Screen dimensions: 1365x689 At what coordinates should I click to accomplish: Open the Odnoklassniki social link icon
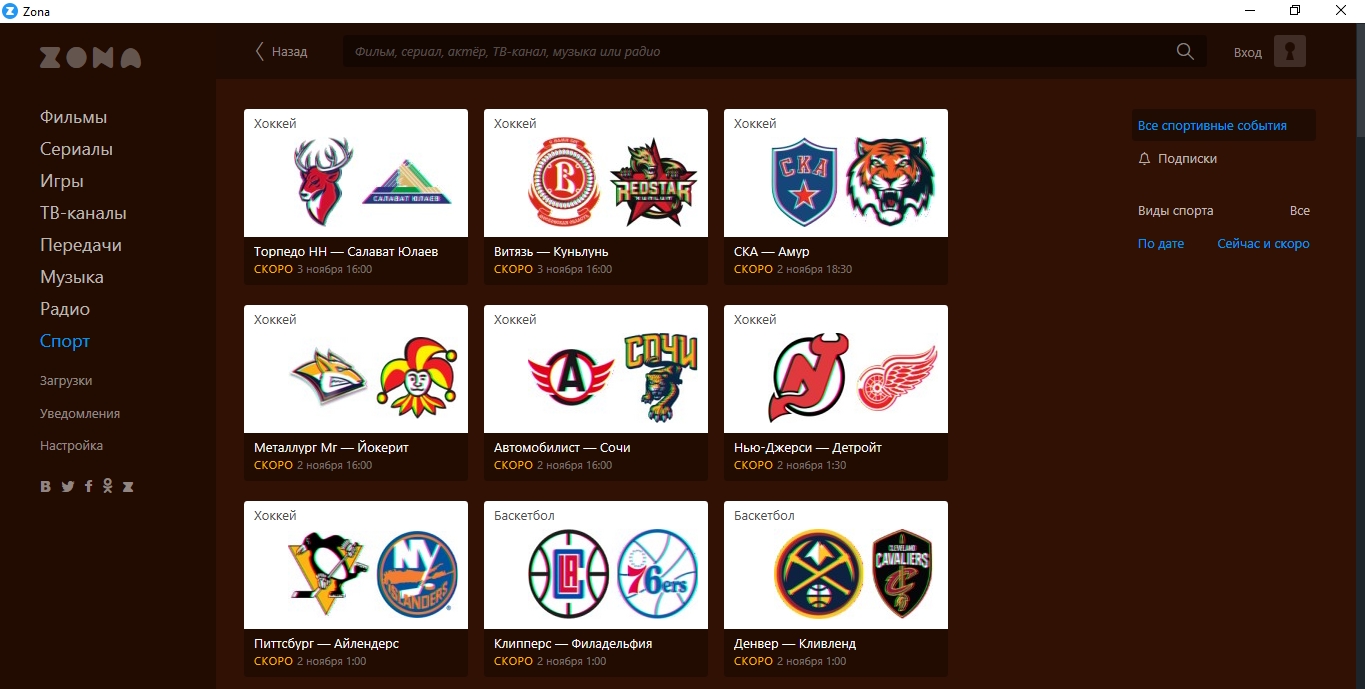[107, 486]
